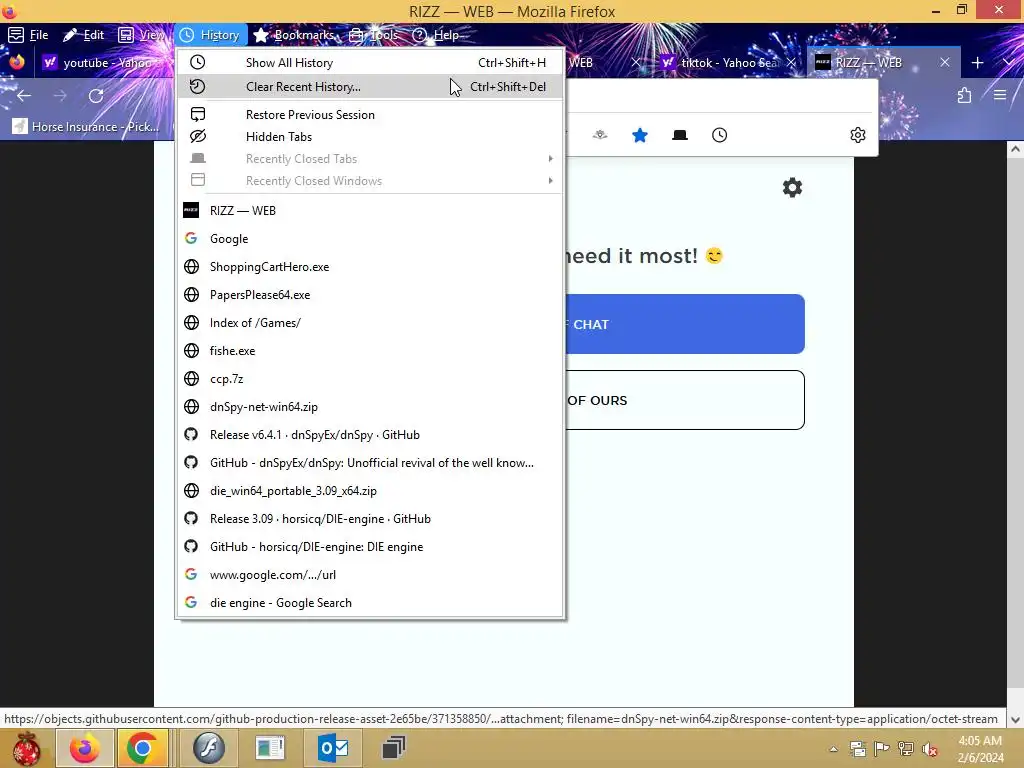This screenshot has width=1024, height=768.
Task: Click the globe icon next to fishe.exe
Action: [x=191, y=351]
